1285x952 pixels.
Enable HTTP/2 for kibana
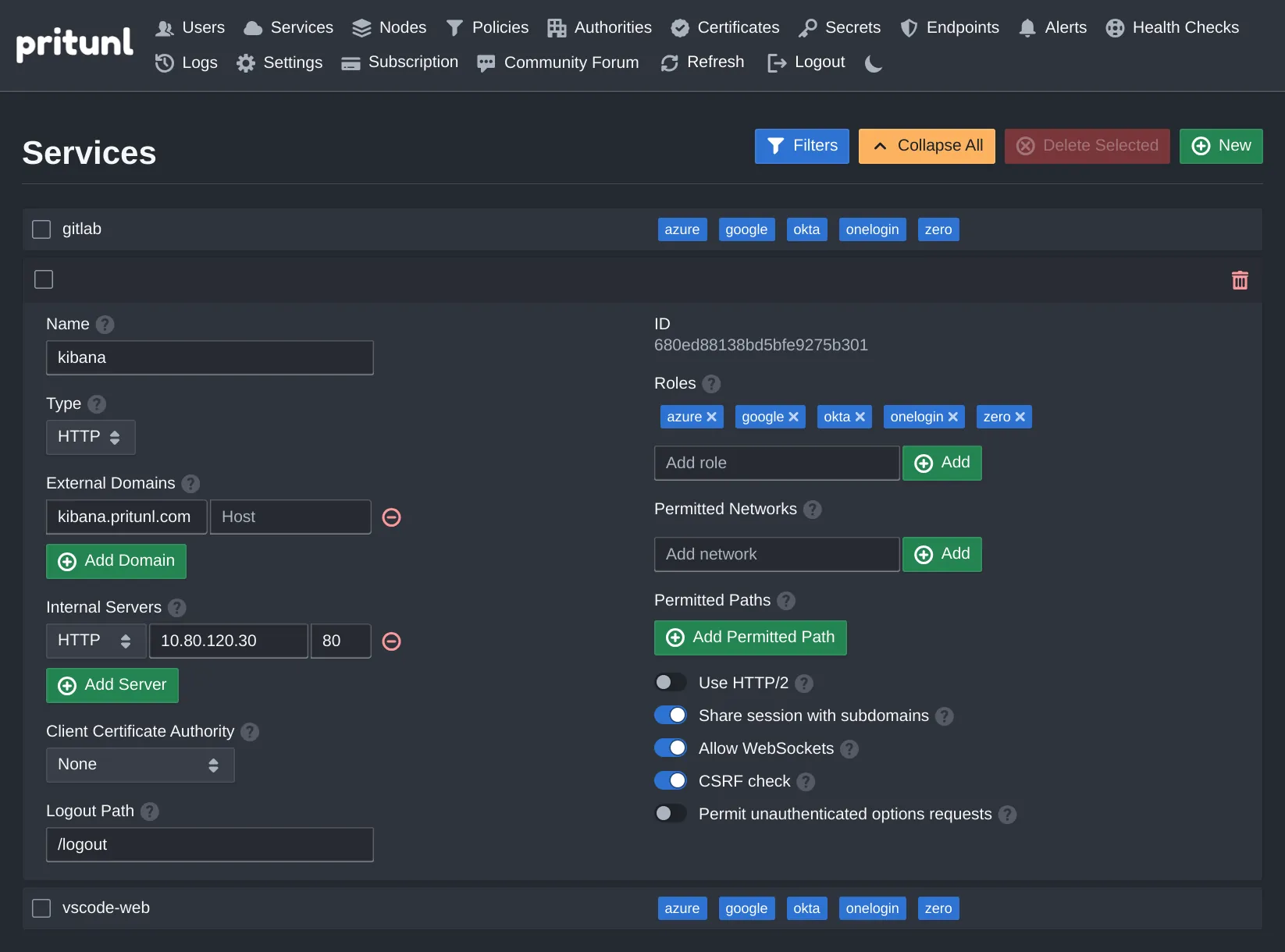click(669, 682)
